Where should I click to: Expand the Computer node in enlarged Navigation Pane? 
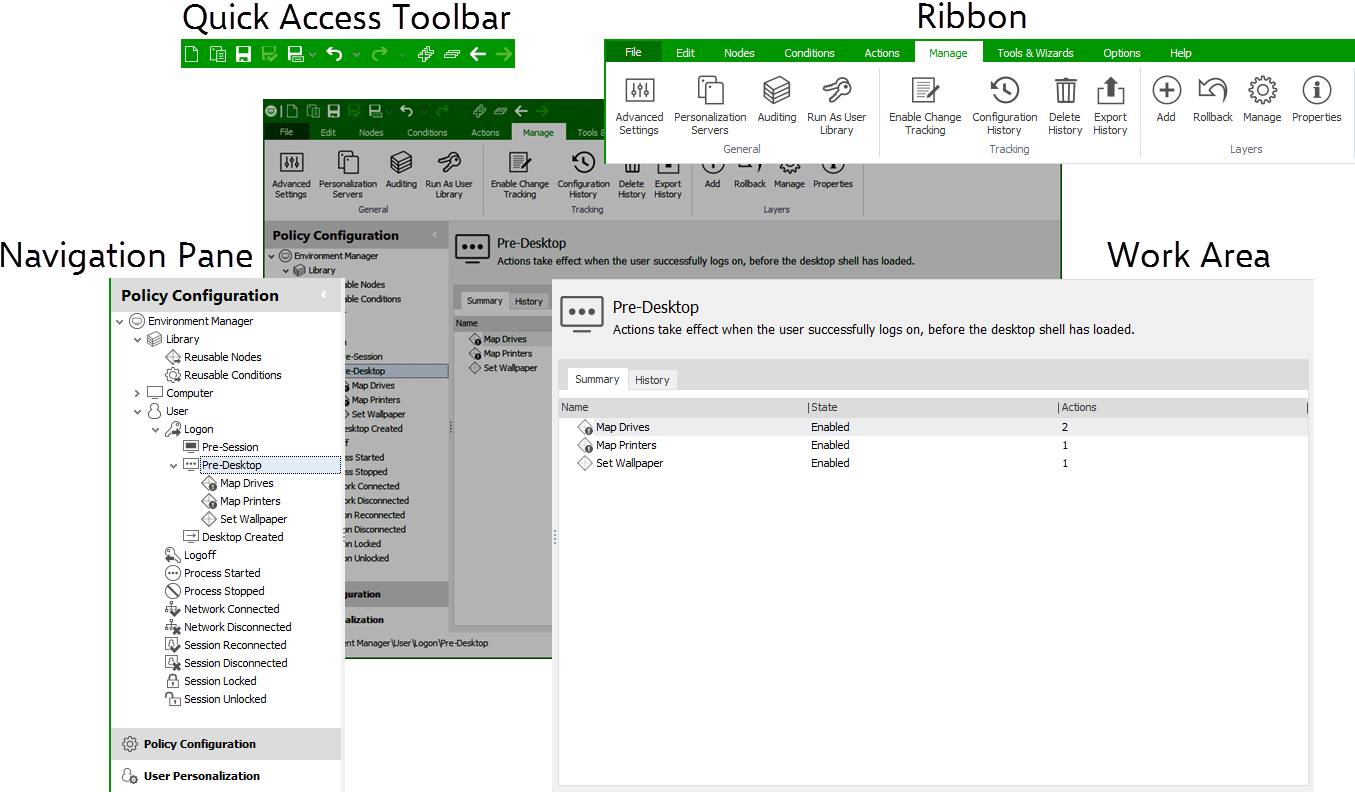coord(138,393)
